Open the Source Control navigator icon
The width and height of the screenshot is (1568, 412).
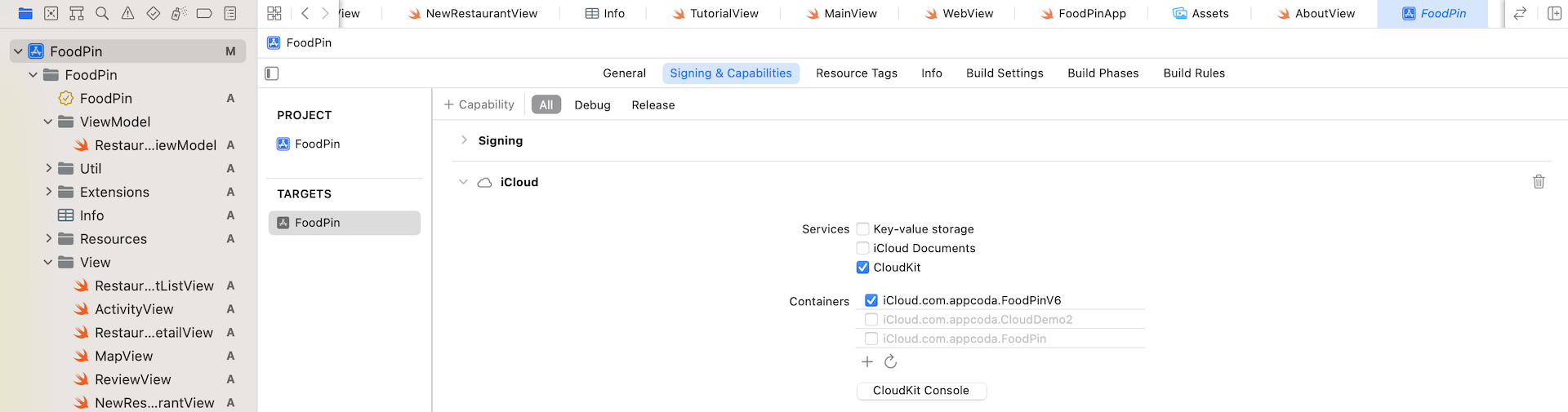[51, 13]
